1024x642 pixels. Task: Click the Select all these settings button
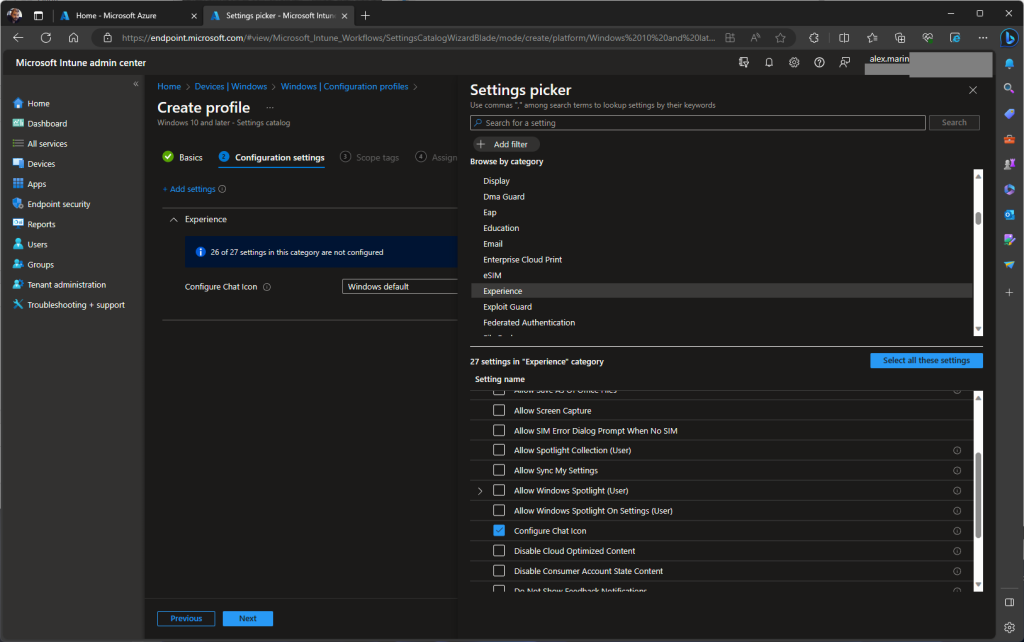tap(926, 360)
